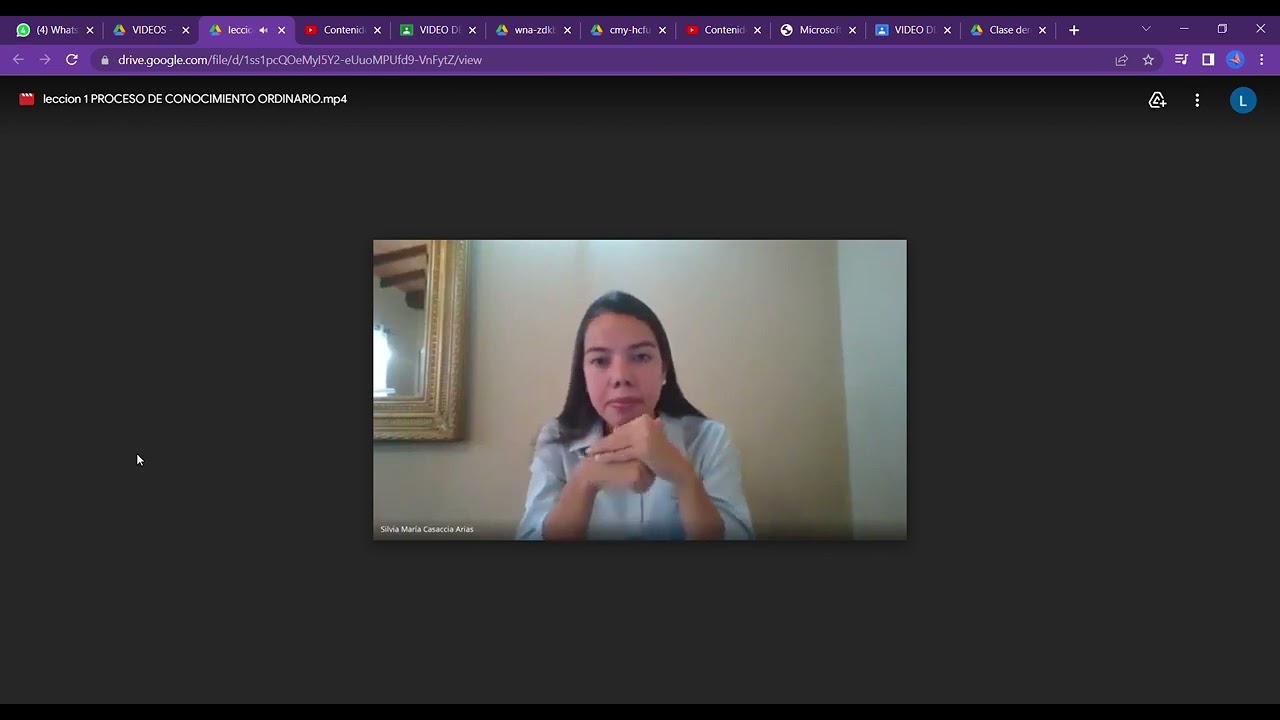1280x720 pixels.
Task: Close the Clase der tab
Action: point(1042,30)
